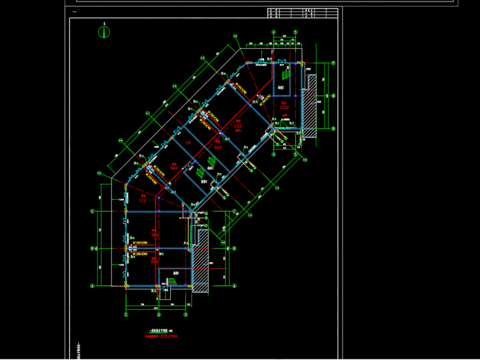
Task: Select the lowest grid bubble on the far left
Action: click(x=93, y=286)
